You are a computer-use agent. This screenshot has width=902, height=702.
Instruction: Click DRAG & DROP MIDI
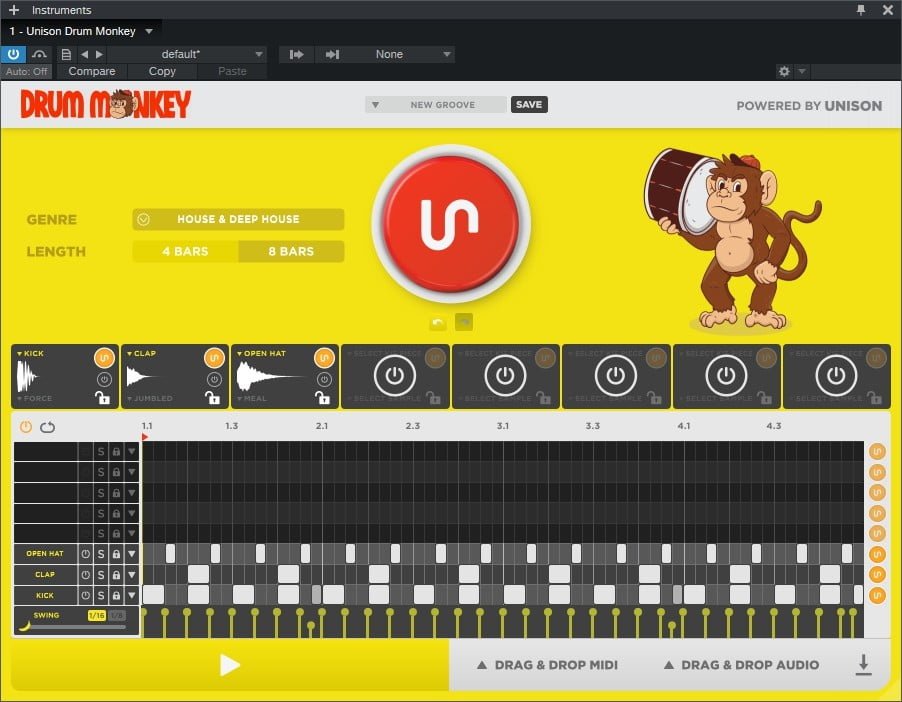(548, 665)
